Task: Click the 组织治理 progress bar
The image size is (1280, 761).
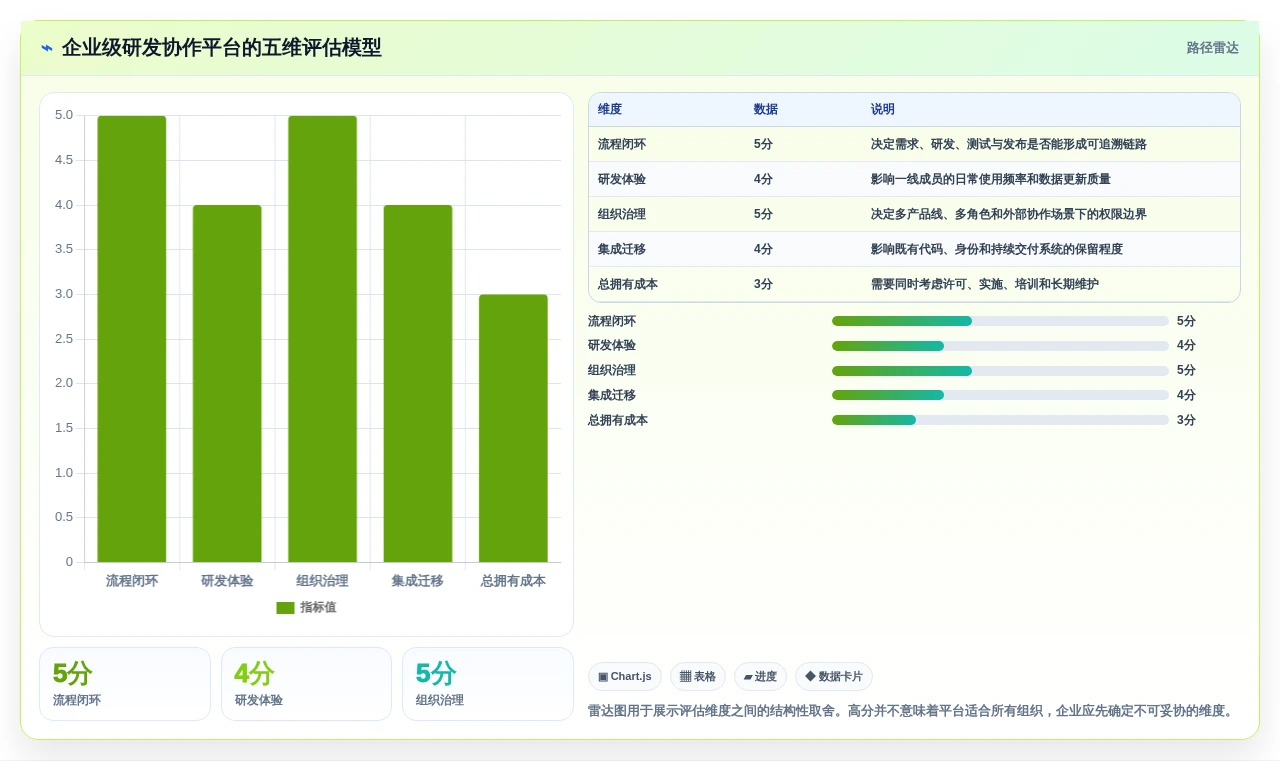Action: (x=1000, y=371)
